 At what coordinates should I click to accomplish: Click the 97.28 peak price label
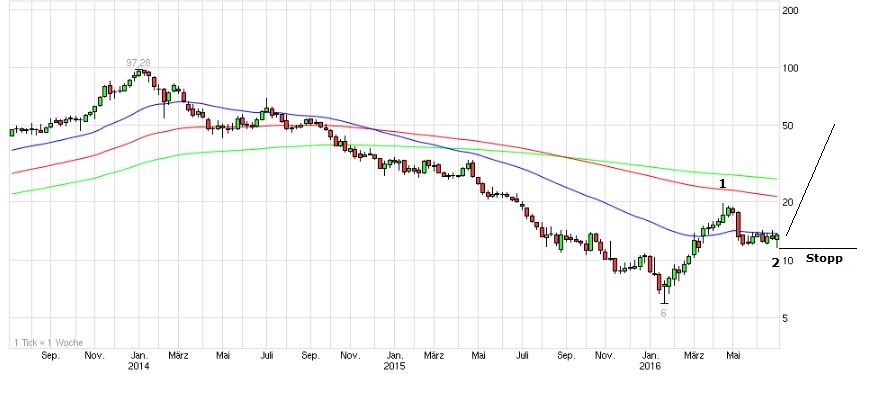138,62
